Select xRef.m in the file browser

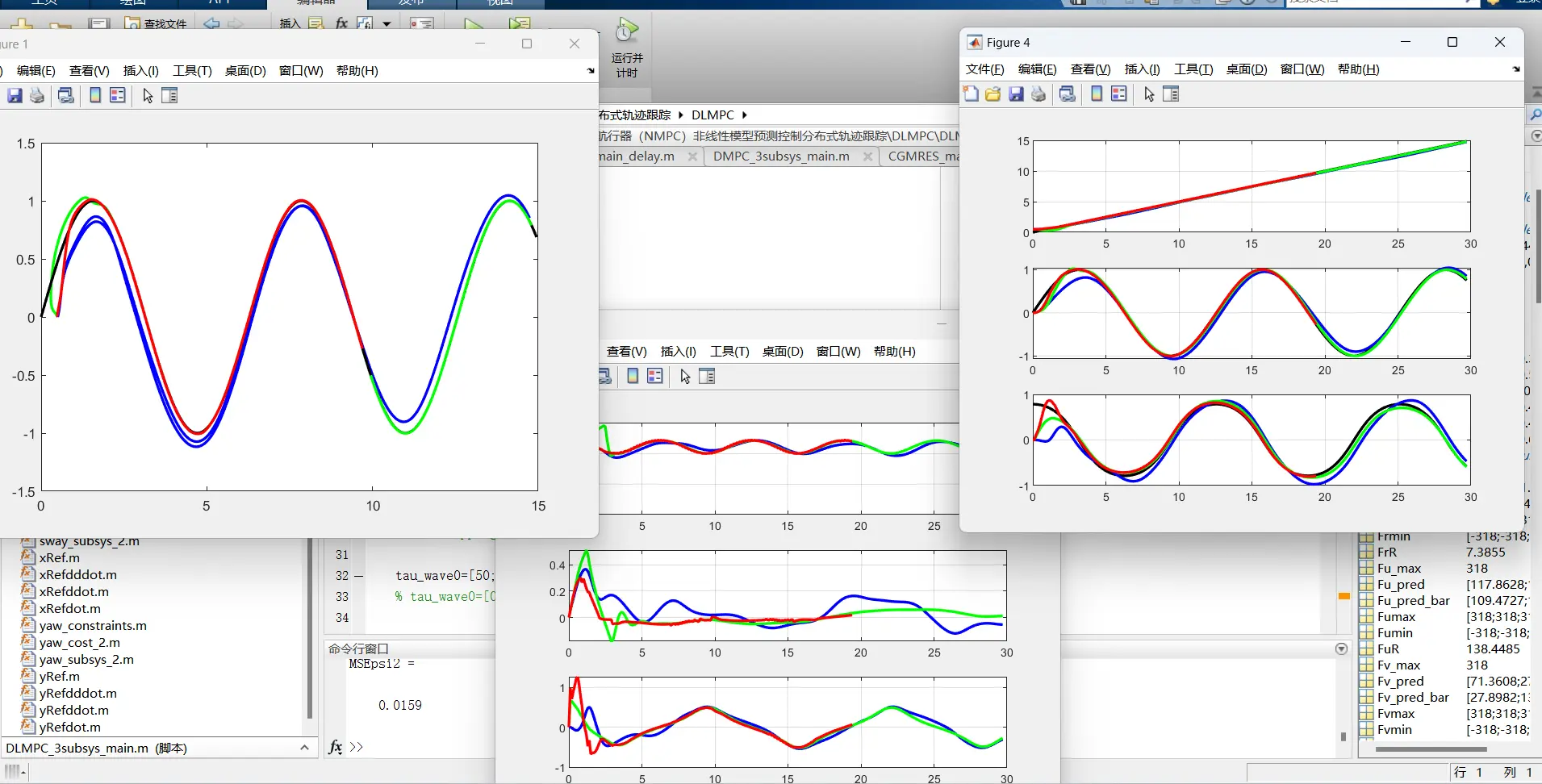coord(60,557)
